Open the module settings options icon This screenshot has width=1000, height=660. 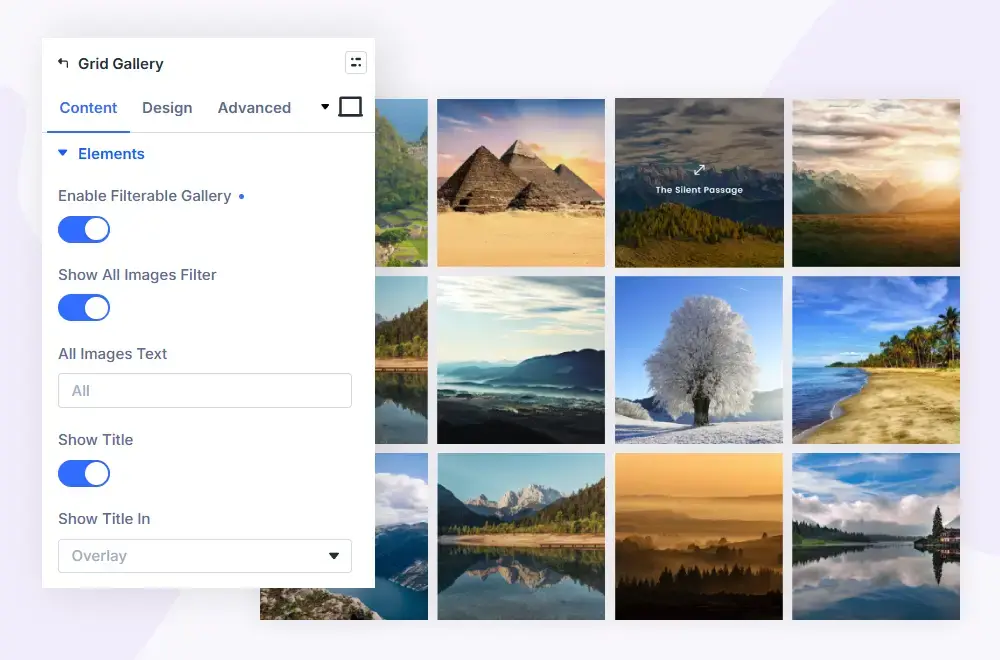coord(356,62)
